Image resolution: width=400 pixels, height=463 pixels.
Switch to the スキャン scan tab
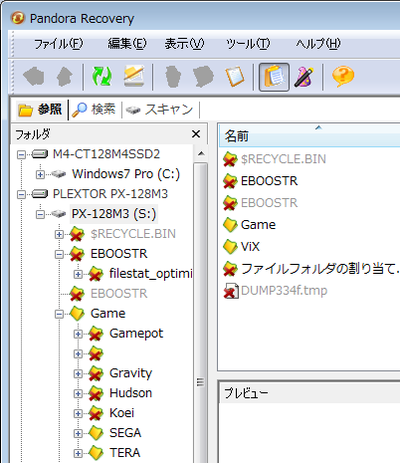[x=160, y=109]
